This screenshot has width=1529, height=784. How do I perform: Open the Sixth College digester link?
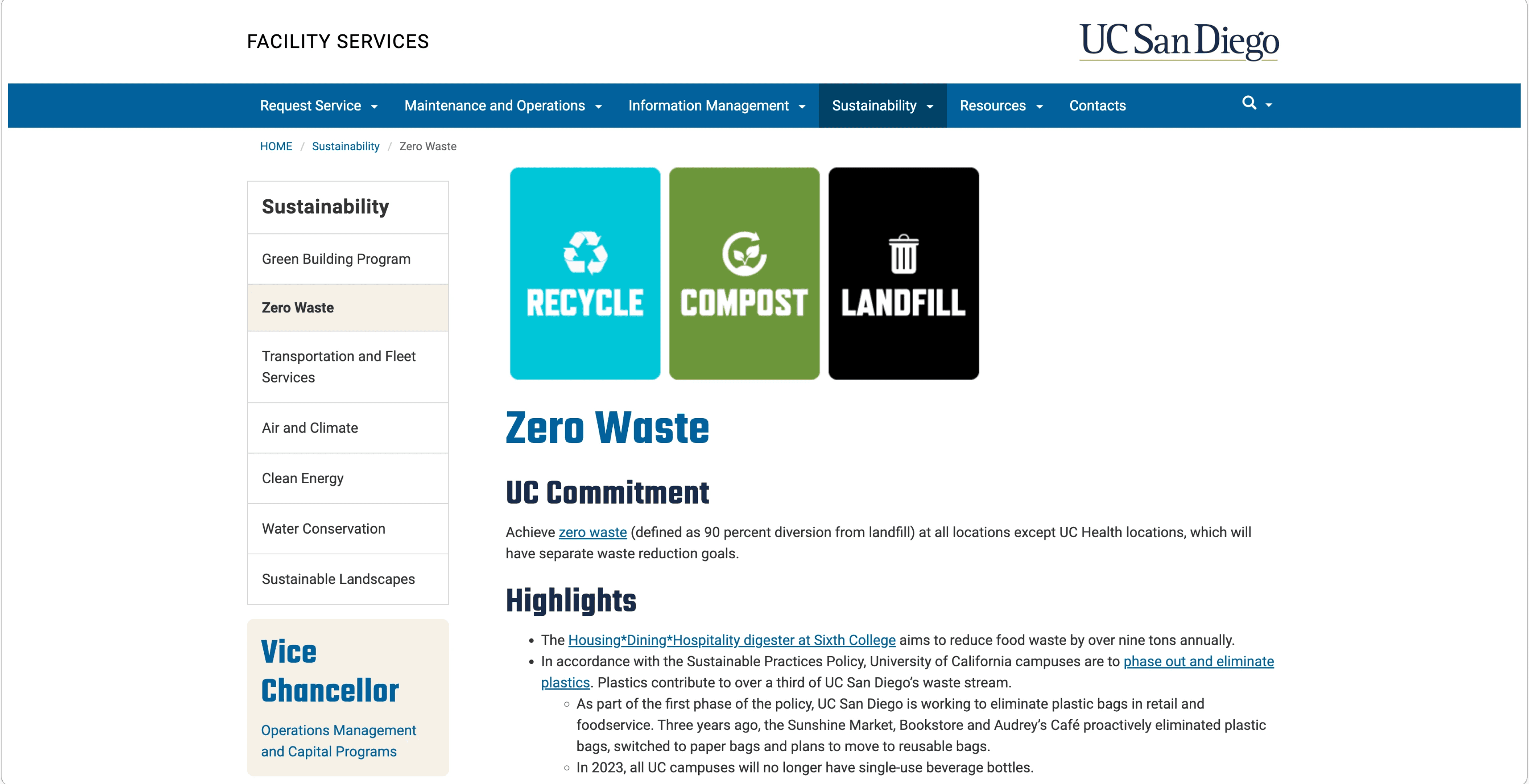coord(731,640)
